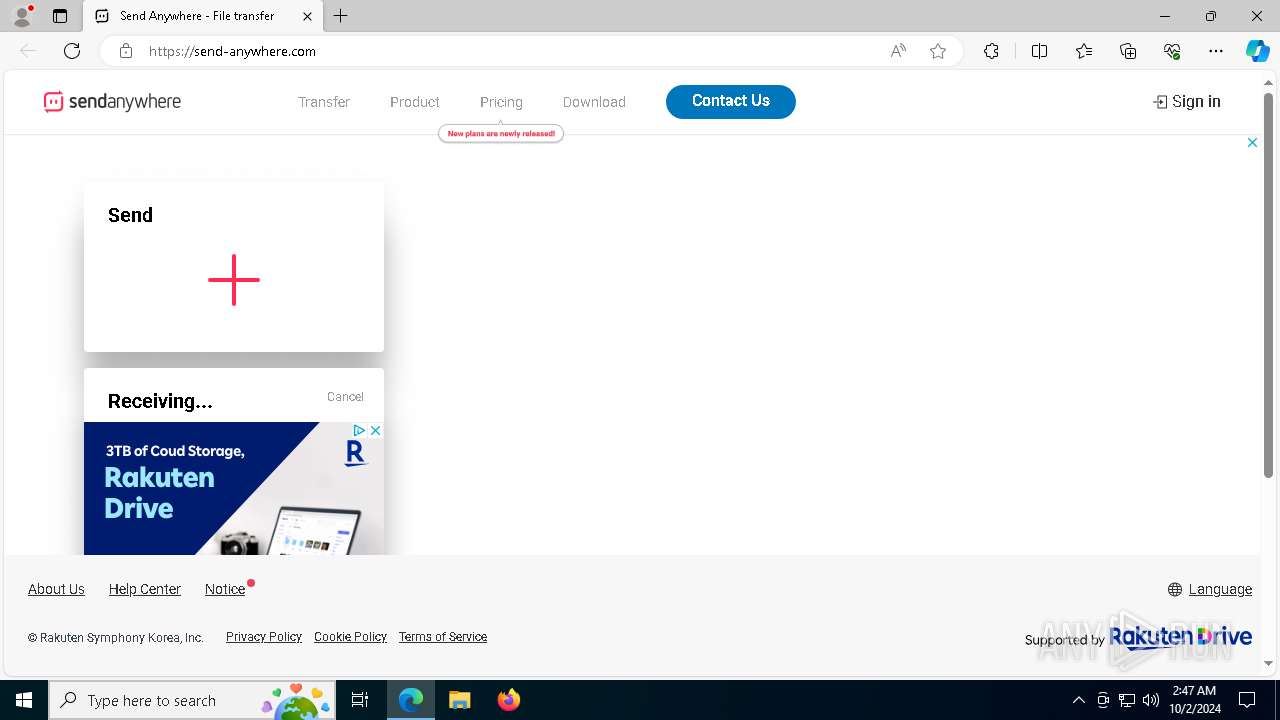Launch Firefox from the taskbar
Viewport: 1280px width, 720px height.
point(509,700)
